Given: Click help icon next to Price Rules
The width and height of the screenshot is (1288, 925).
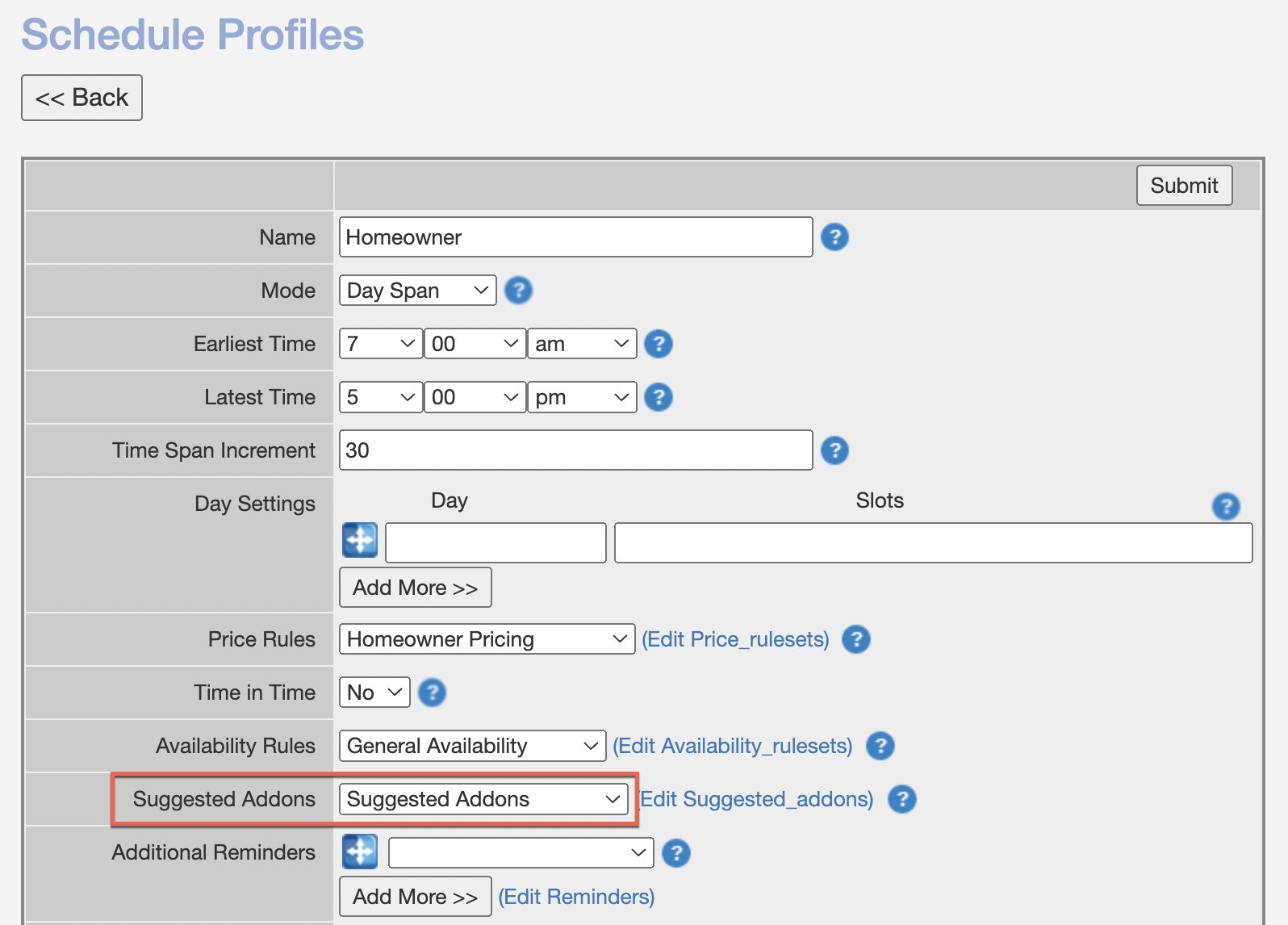Looking at the screenshot, I should [x=855, y=639].
